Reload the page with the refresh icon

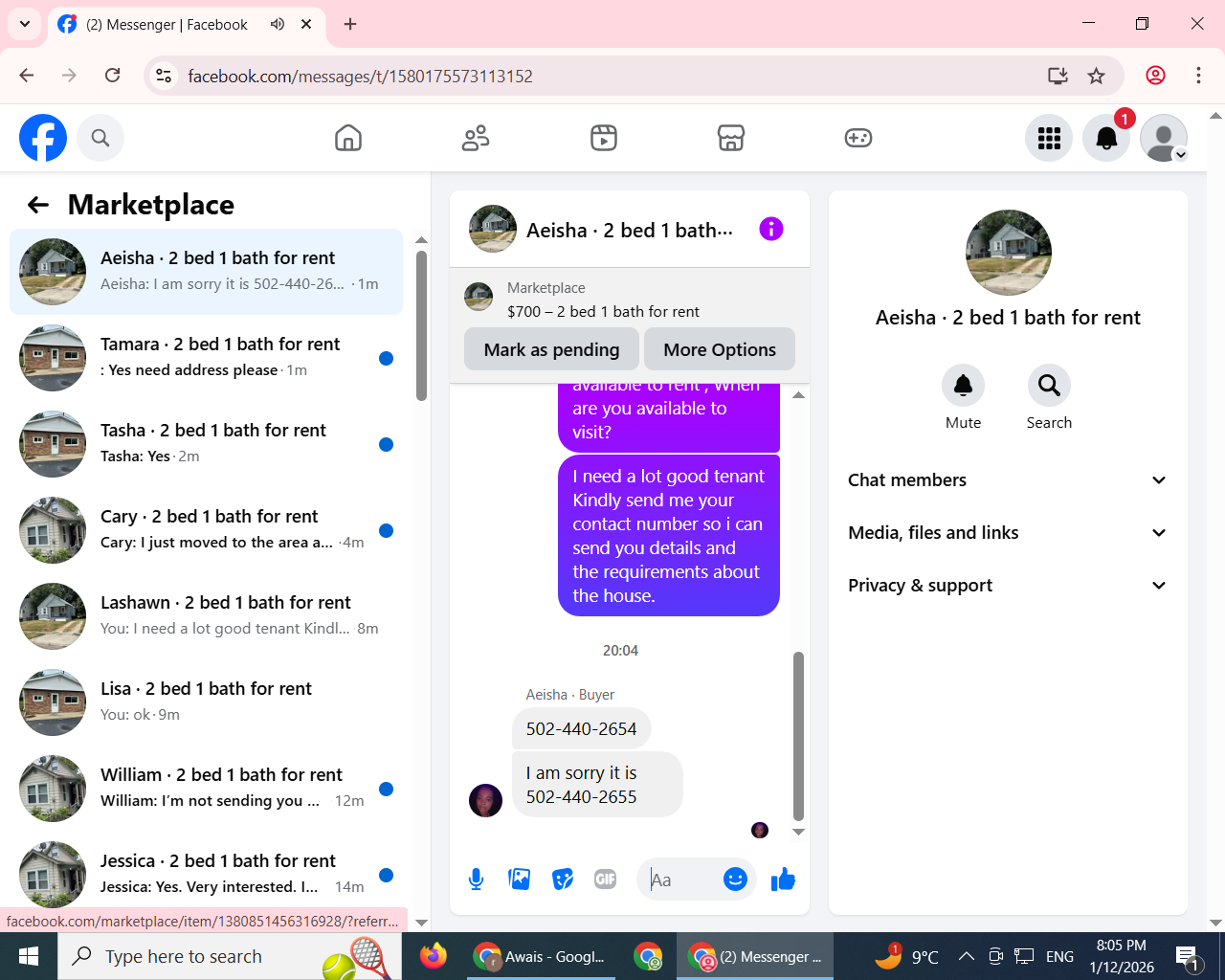click(x=112, y=76)
